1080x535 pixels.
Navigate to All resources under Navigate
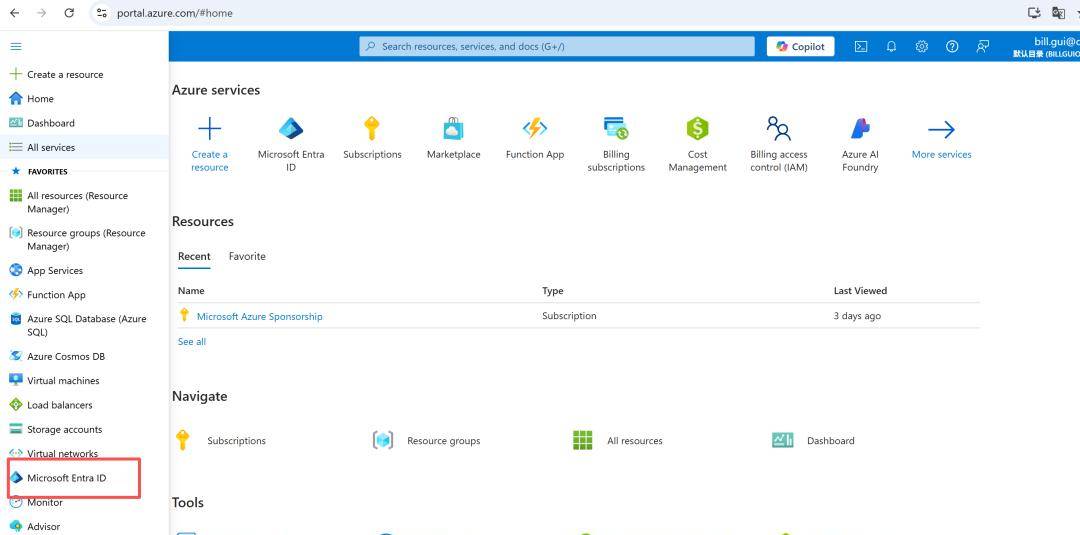coord(618,441)
